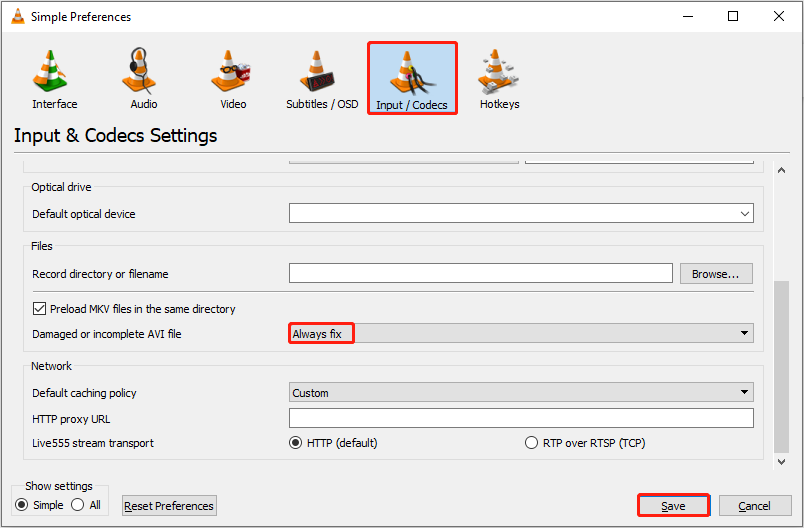Select the Input / Codecs category
This screenshot has width=804, height=528.
point(412,79)
